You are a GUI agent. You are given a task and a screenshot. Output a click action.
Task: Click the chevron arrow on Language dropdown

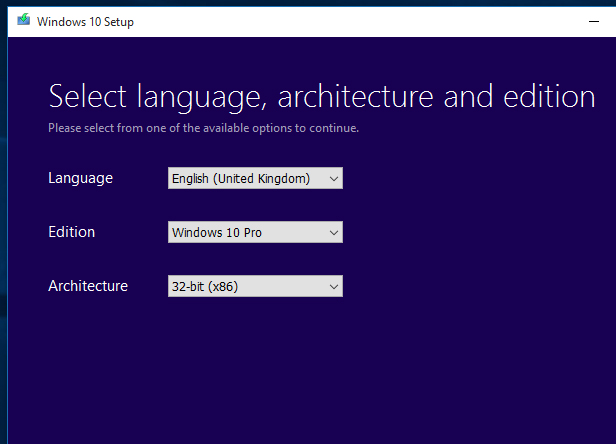tap(334, 178)
